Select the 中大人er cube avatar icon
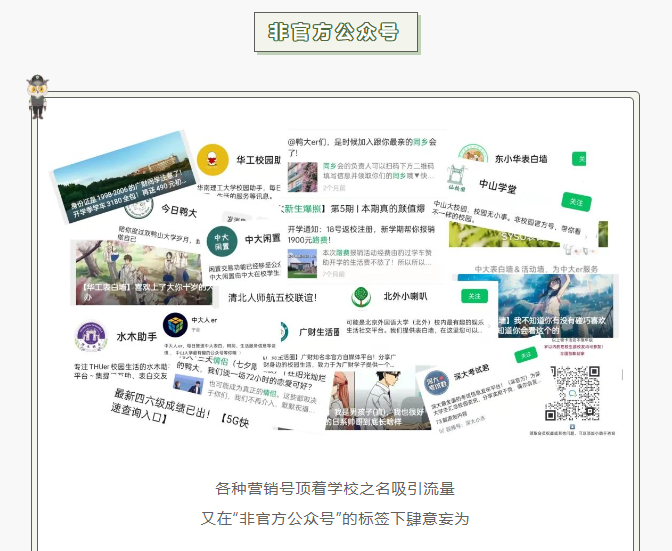This screenshot has height=551, width=672. point(175,326)
